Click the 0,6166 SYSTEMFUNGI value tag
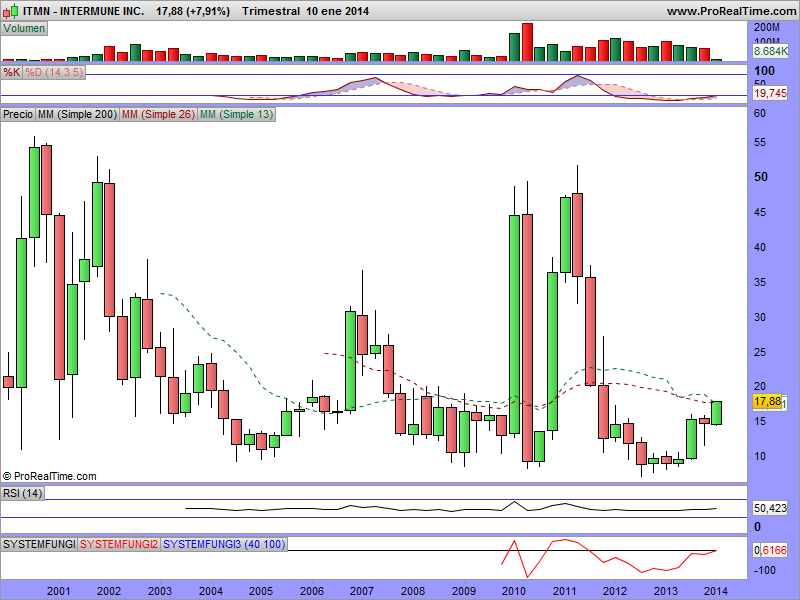800x600 pixels. click(769, 551)
